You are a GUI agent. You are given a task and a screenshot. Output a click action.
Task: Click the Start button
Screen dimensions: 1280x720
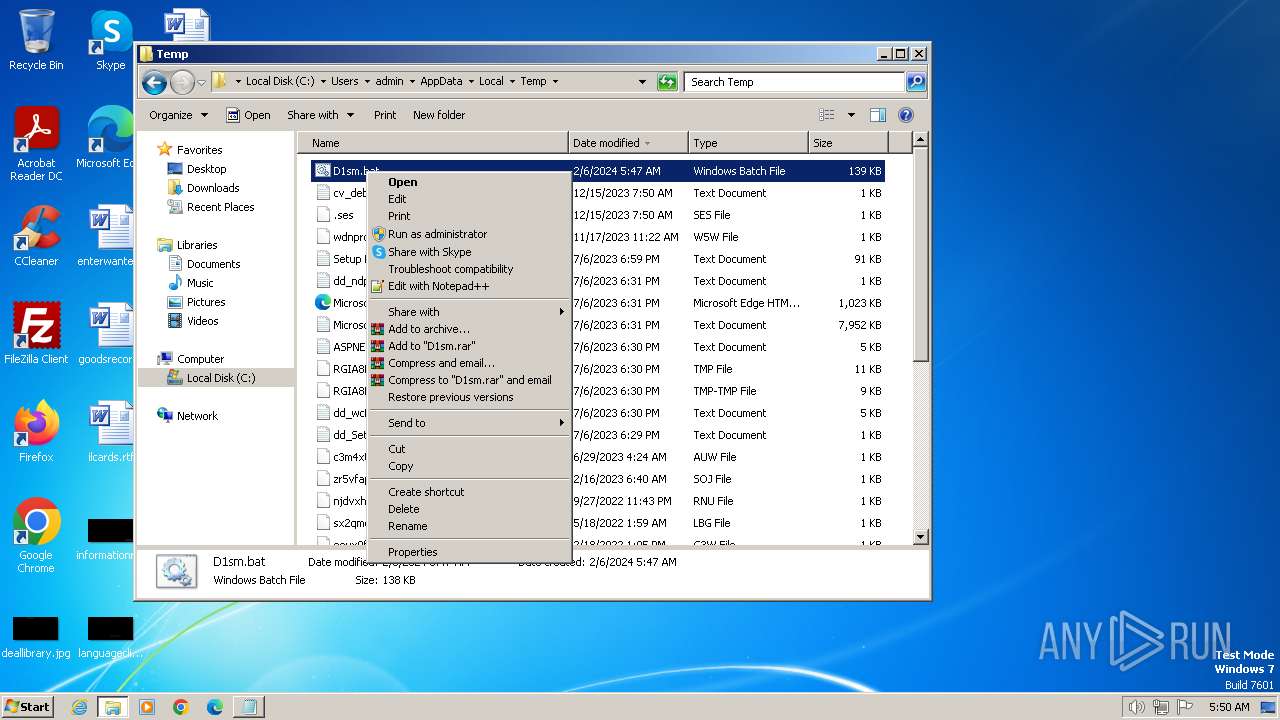pos(27,707)
